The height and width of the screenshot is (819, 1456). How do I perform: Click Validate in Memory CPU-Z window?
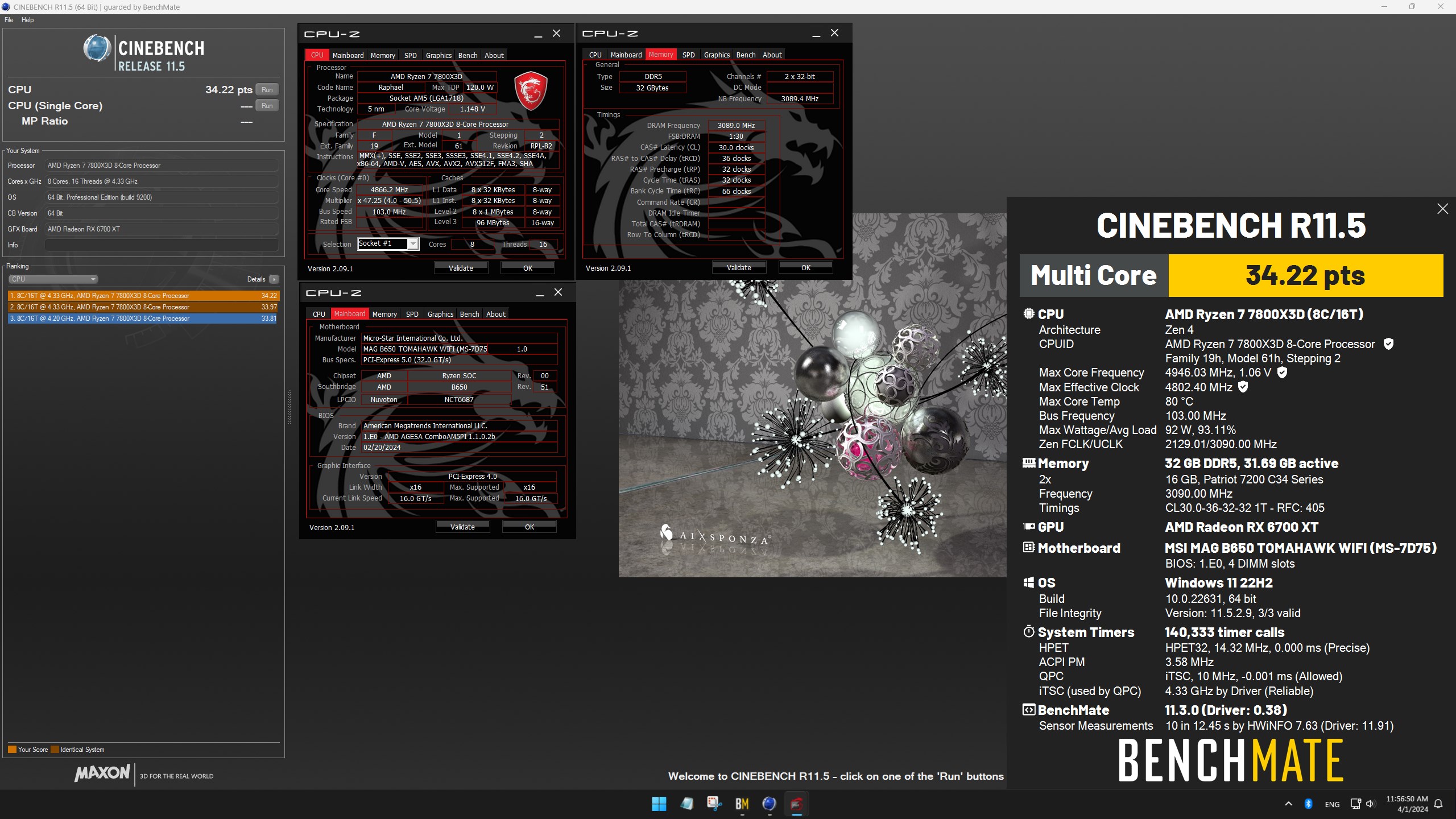(x=739, y=267)
